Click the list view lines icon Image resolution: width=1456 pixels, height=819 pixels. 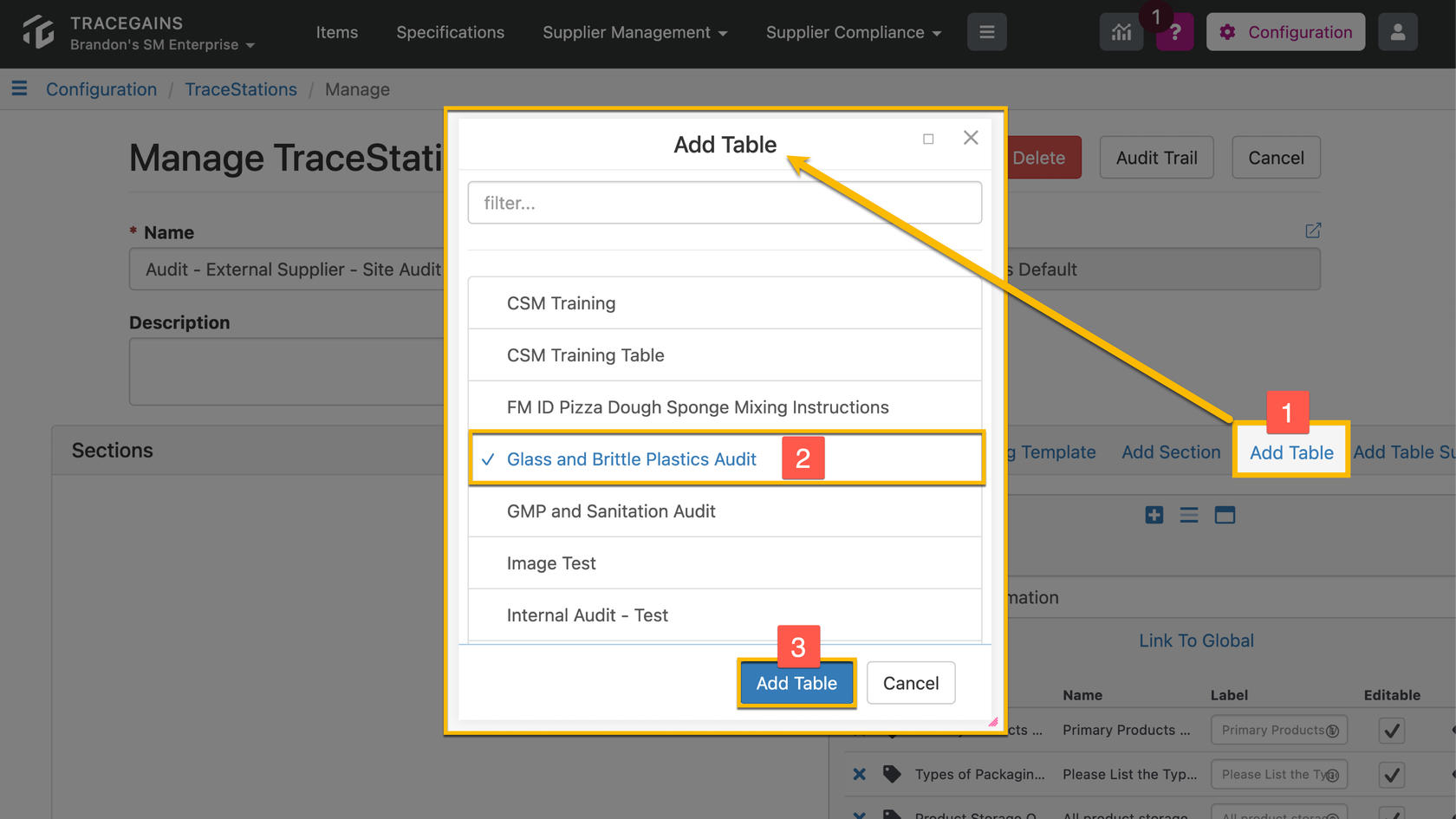tap(1188, 515)
